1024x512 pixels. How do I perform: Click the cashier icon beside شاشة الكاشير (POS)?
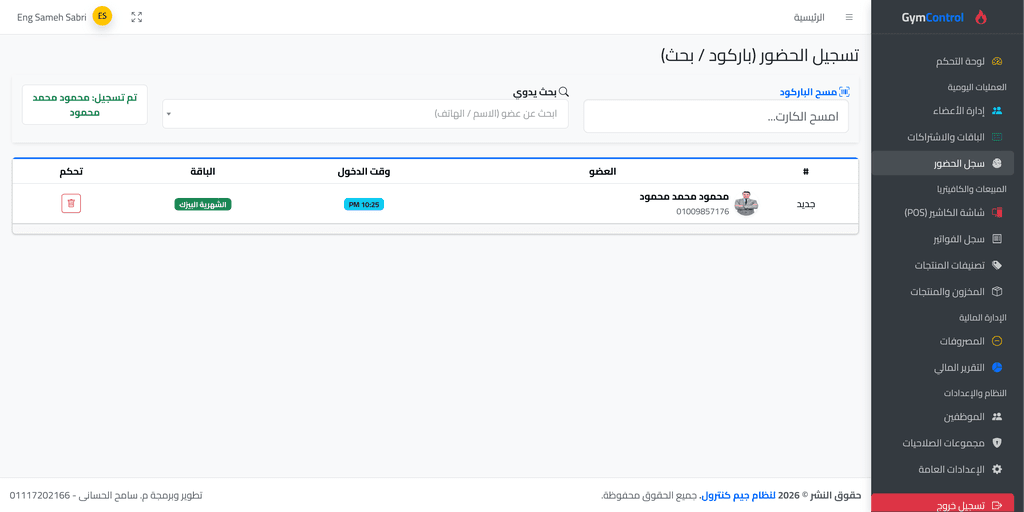pos(997,212)
